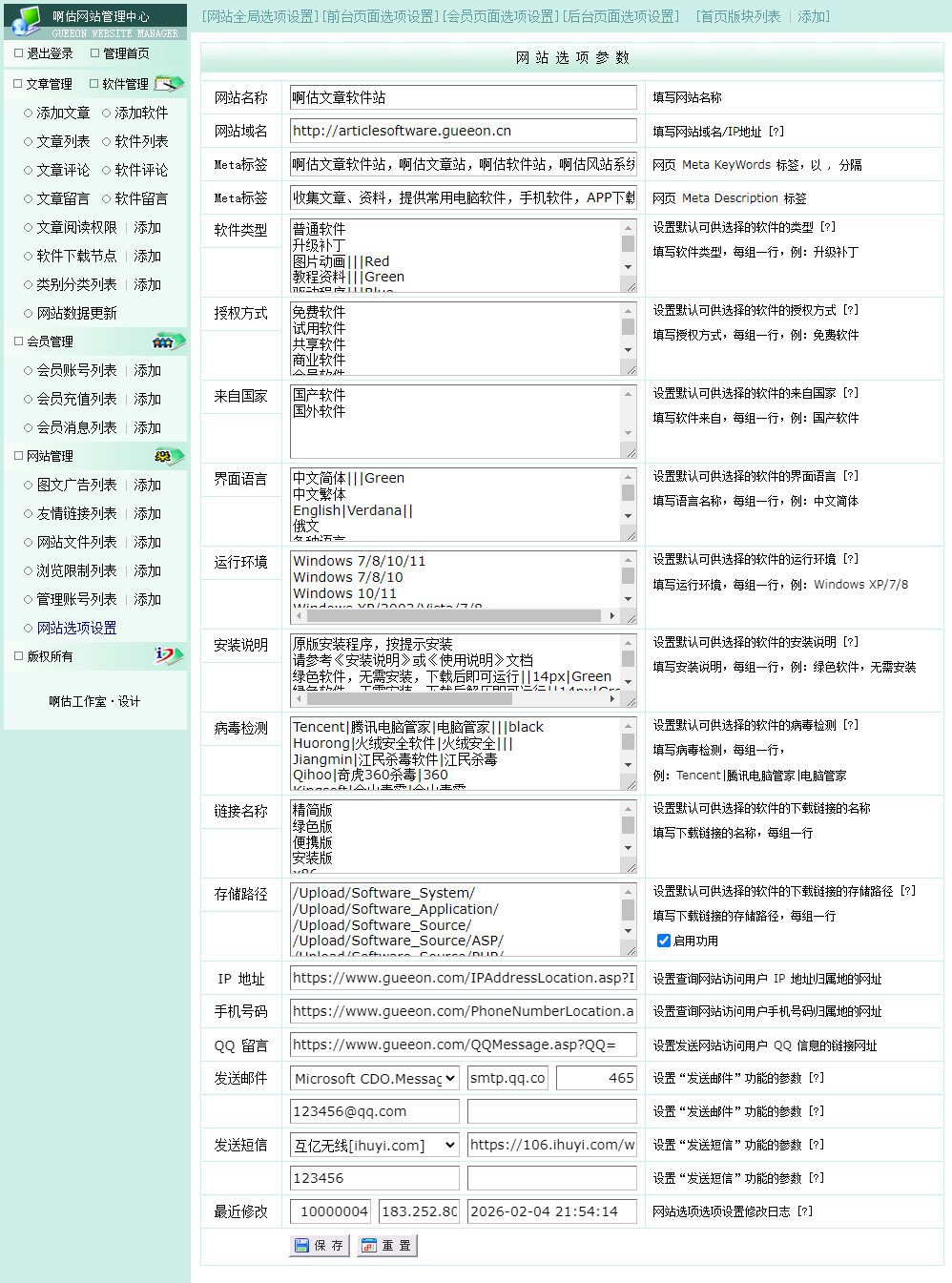Open the 会员页面选项设置 top tab
Viewport: 952px width, 1283px height.
pos(502,16)
